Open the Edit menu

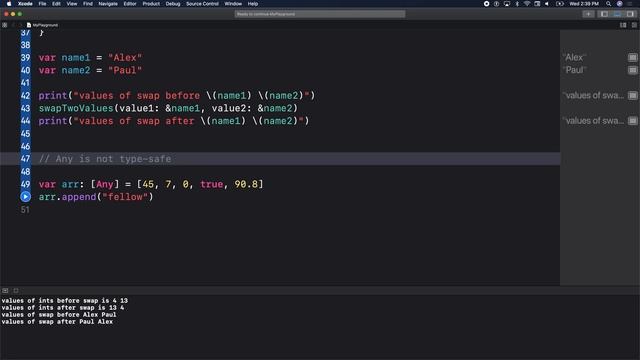pyautogui.click(x=56, y=4)
